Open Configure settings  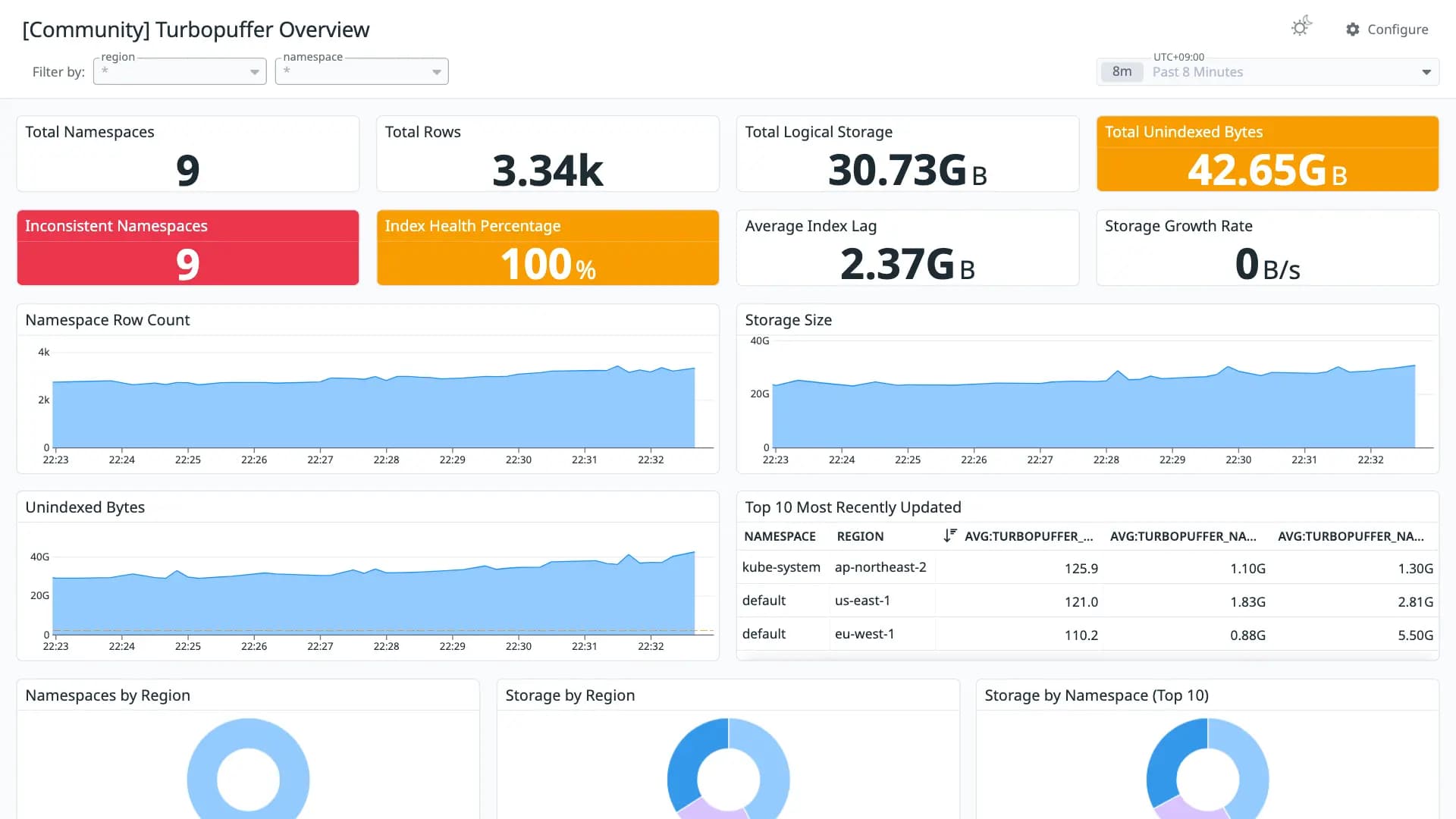(x=1386, y=30)
